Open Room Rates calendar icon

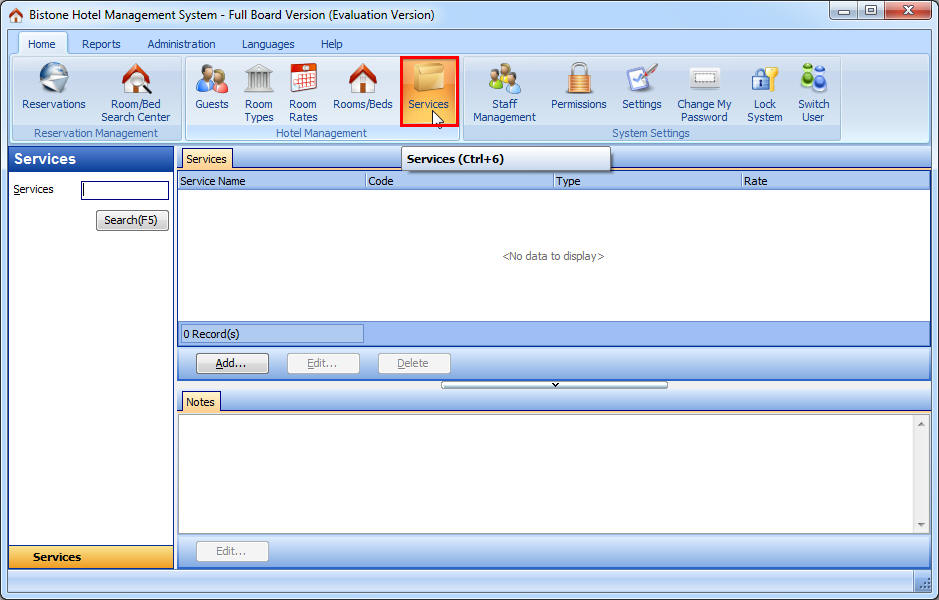(303, 91)
